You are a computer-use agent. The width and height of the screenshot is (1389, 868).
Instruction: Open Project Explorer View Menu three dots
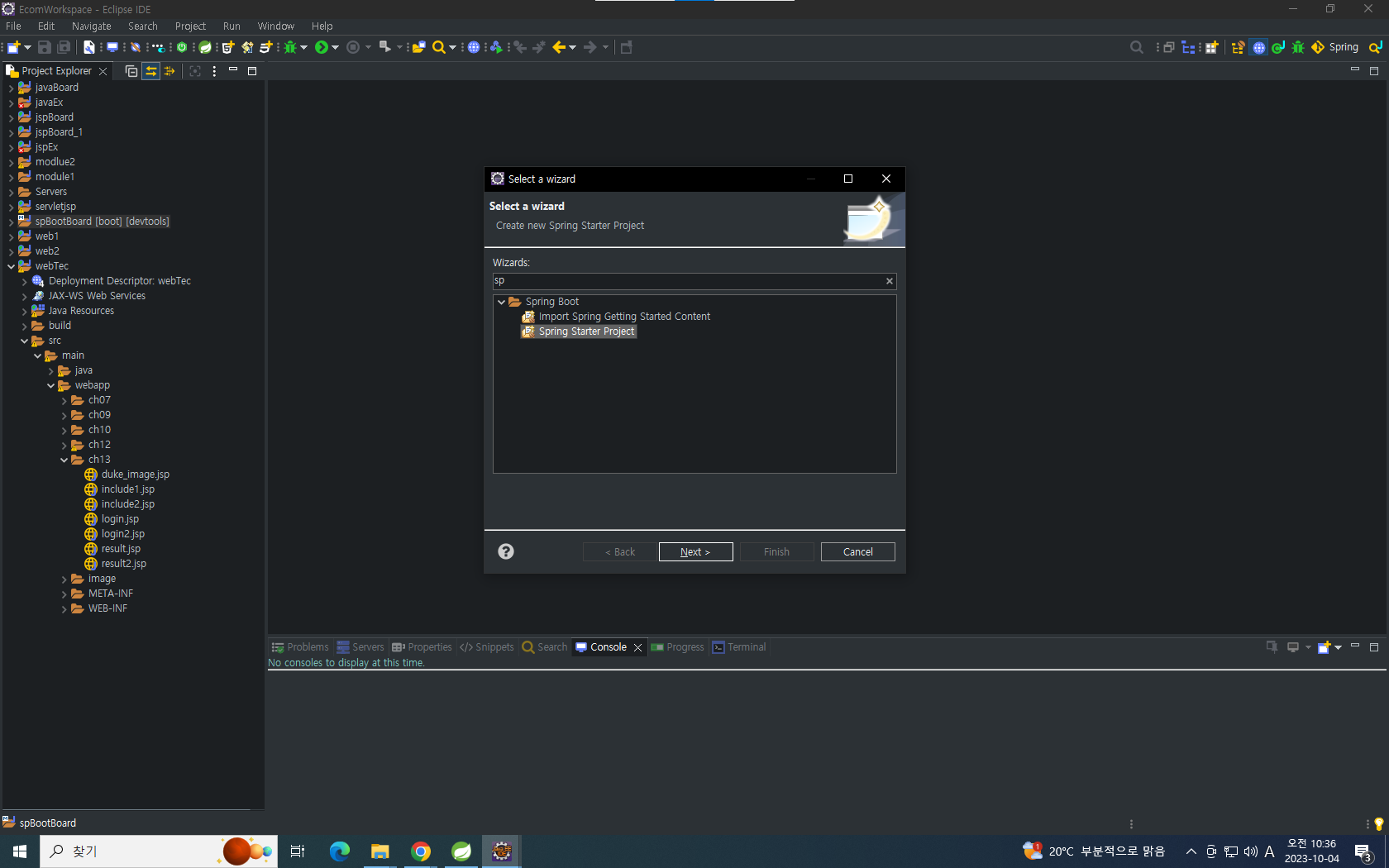(x=214, y=71)
